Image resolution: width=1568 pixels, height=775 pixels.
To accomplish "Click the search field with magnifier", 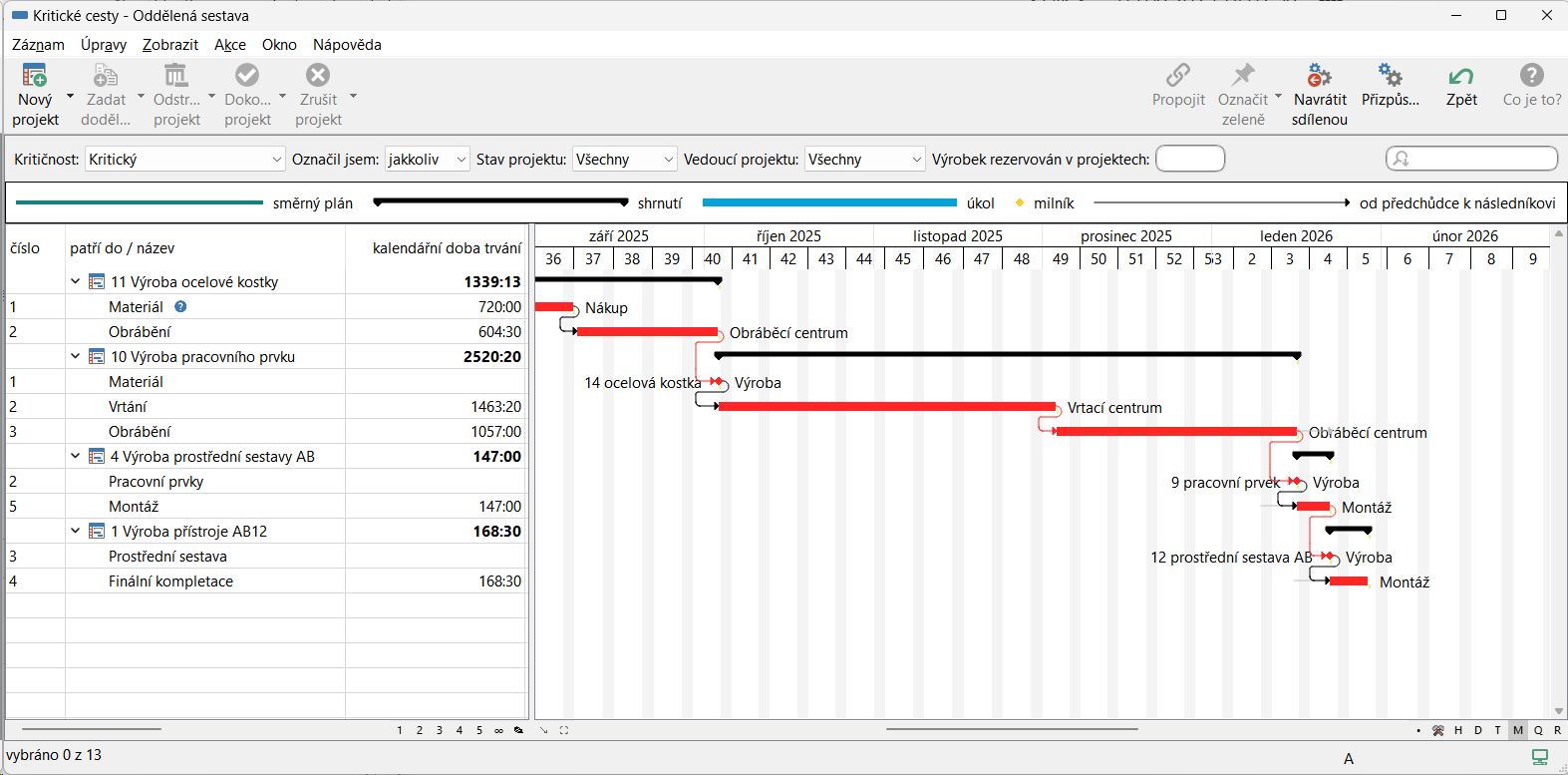I will tap(1471, 159).
